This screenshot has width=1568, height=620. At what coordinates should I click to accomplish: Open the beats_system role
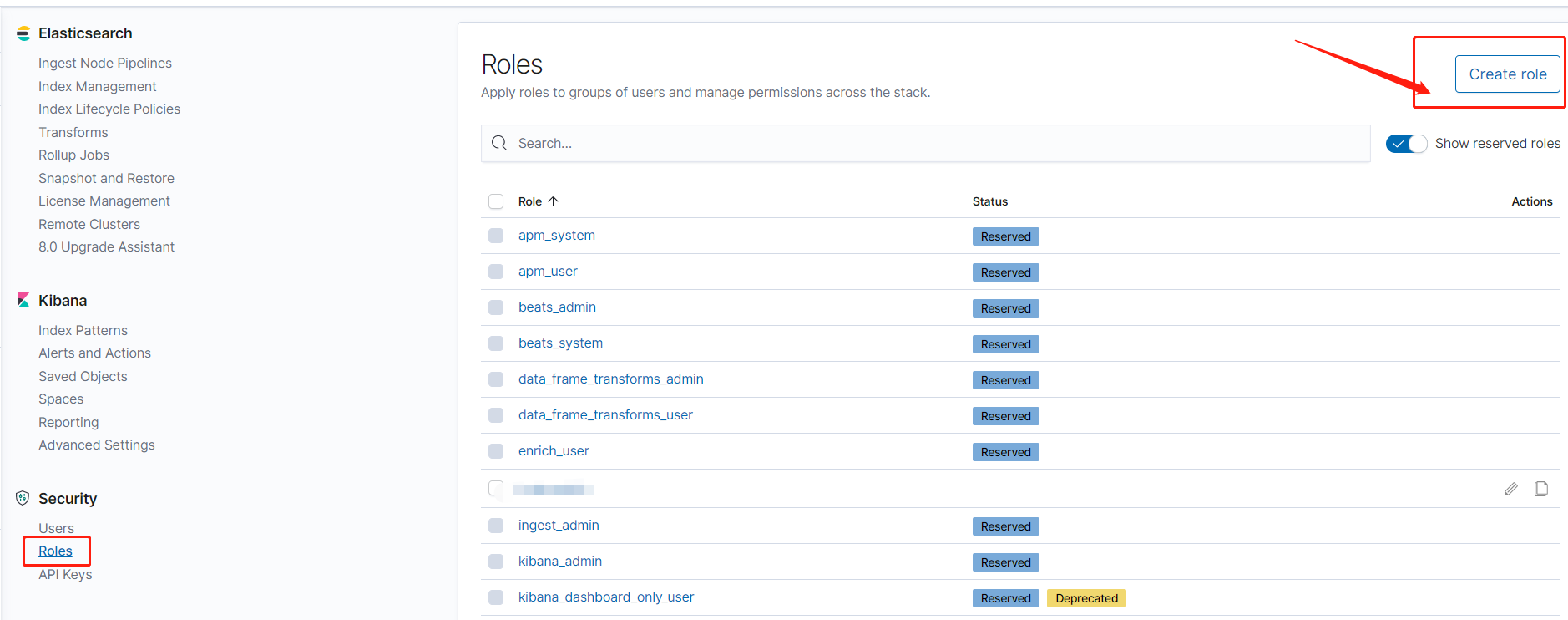[x=560, y=343]
